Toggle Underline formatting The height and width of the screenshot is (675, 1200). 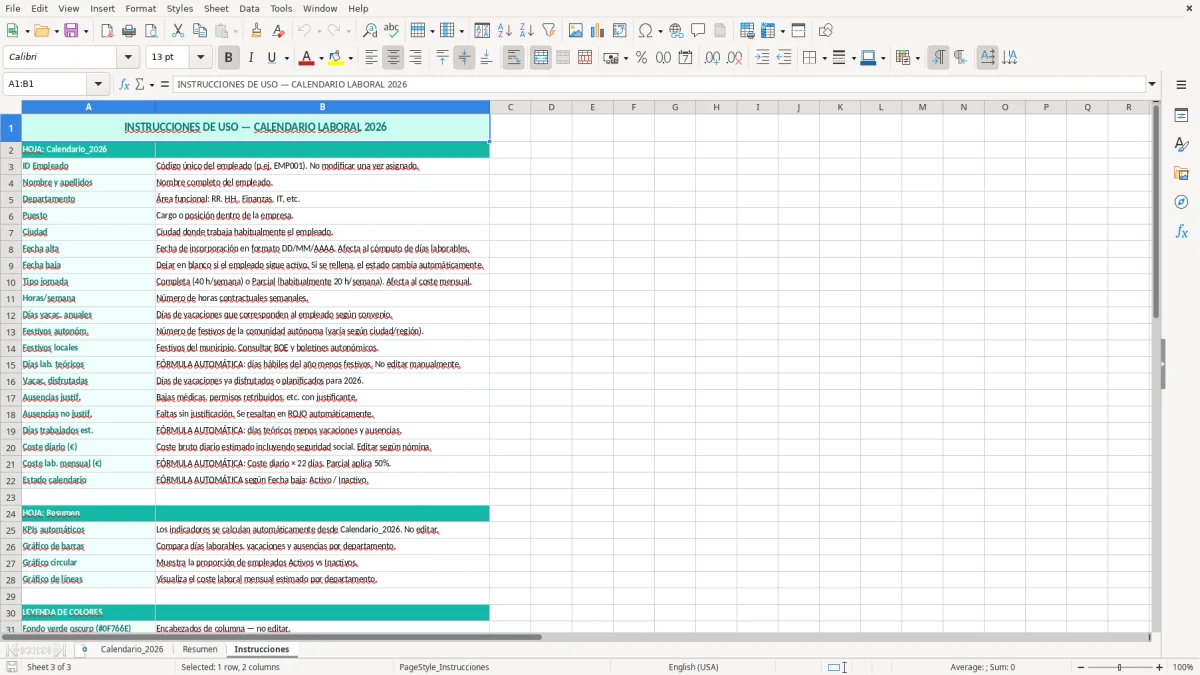click(x=272, y=58)
